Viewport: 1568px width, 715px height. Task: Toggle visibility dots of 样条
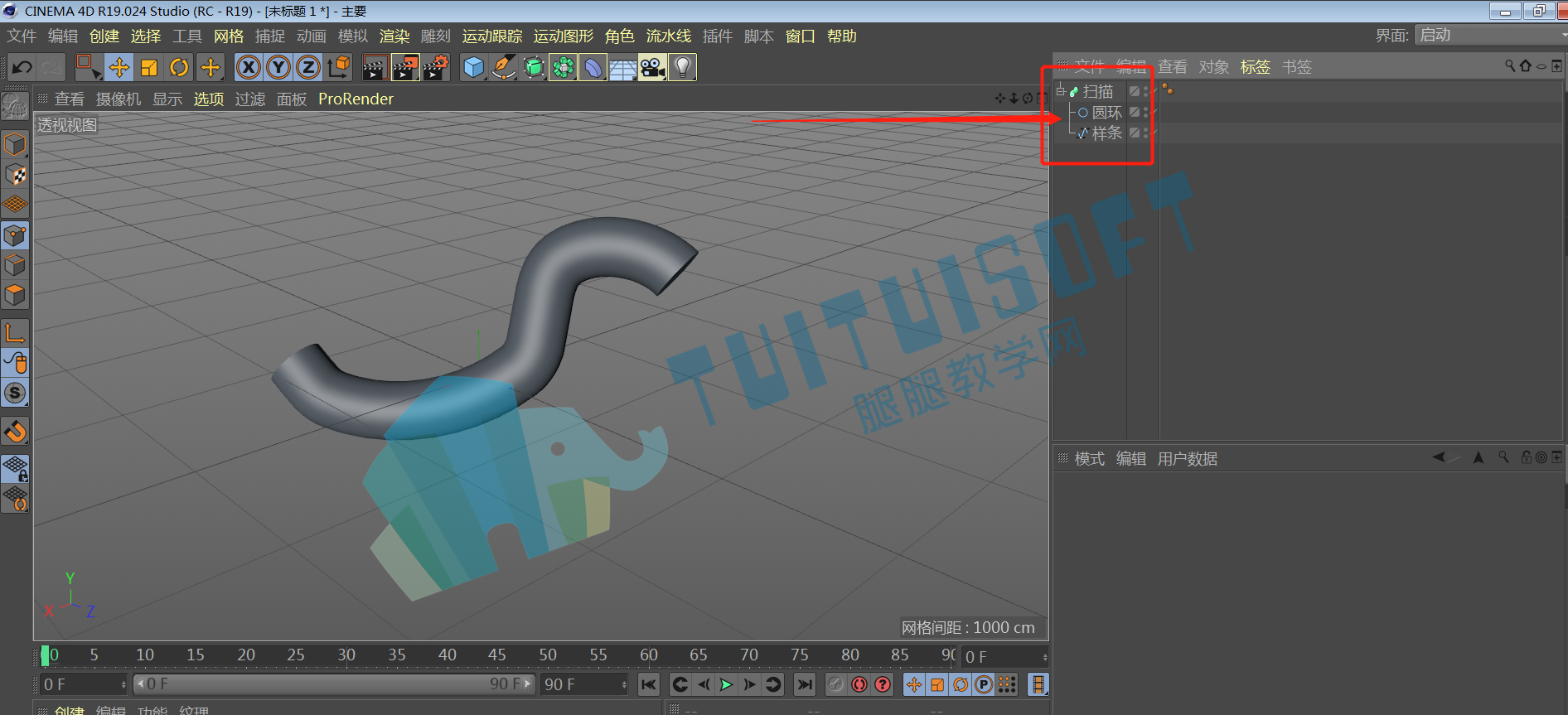[1146, 133]
